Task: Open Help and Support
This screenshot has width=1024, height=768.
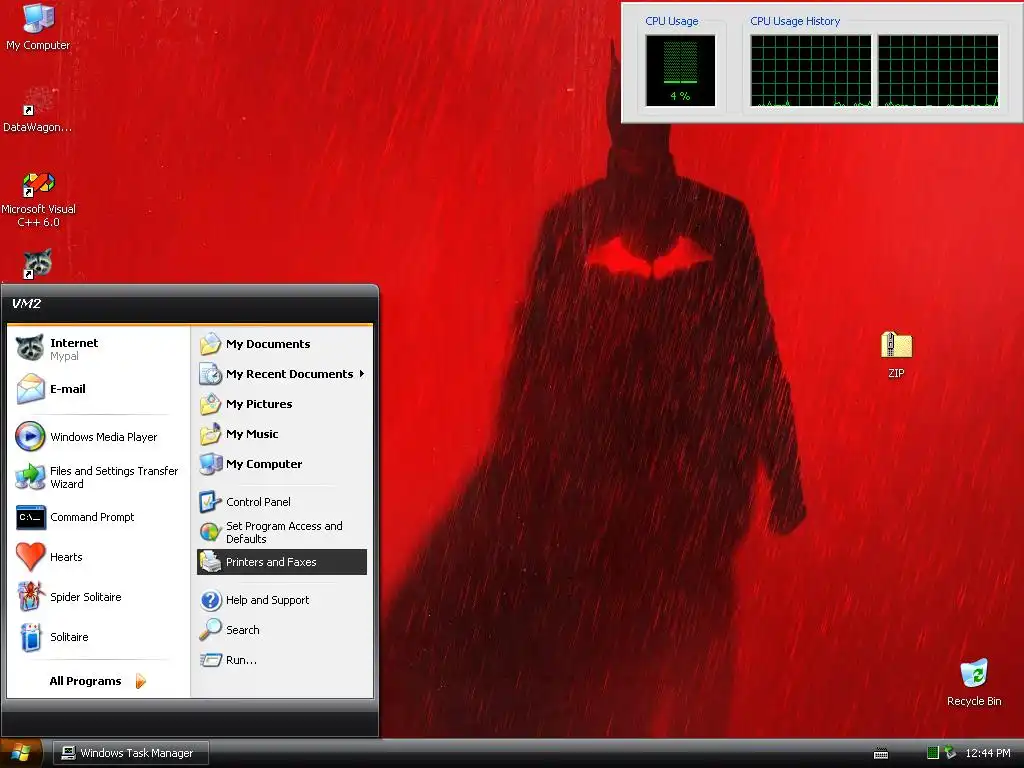Action: (281, 600)
